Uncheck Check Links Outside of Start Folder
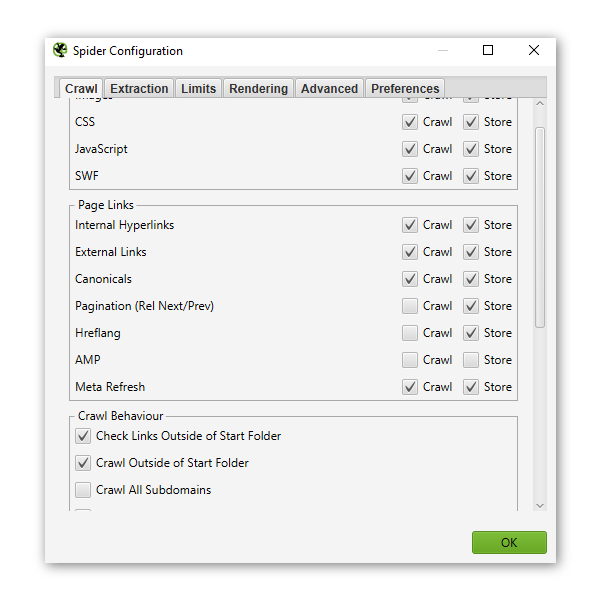 [83, 436]
